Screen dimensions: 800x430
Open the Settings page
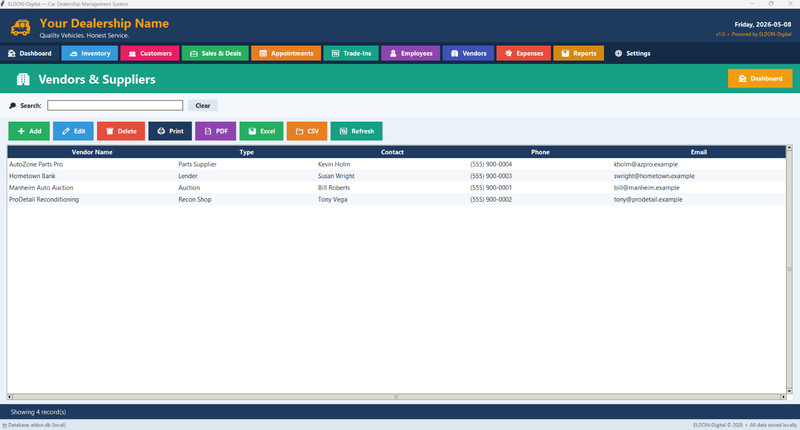(x=632, y=54)
